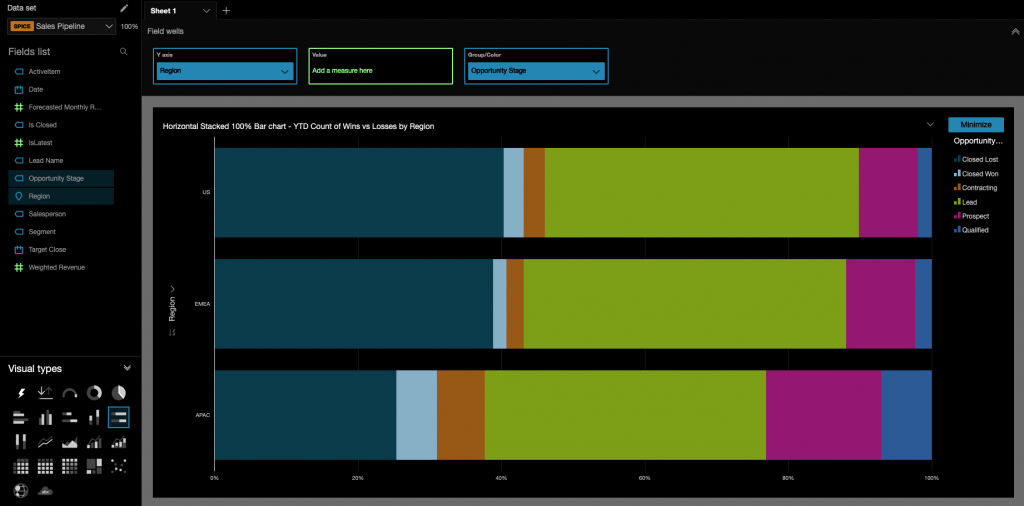Pick the AutoGraph lightning bolt icon
1024x506 pixels.
[21, 393]
